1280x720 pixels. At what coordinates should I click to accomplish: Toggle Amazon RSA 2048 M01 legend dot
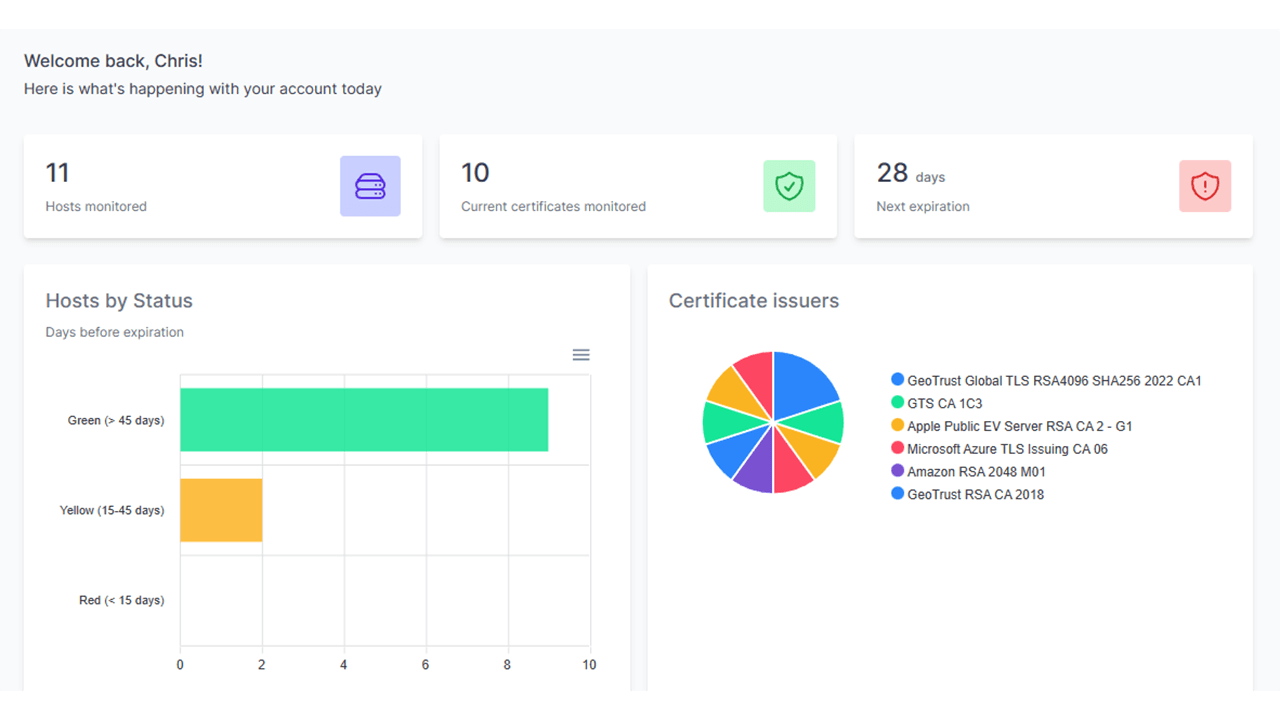click(x=897, y=471)
